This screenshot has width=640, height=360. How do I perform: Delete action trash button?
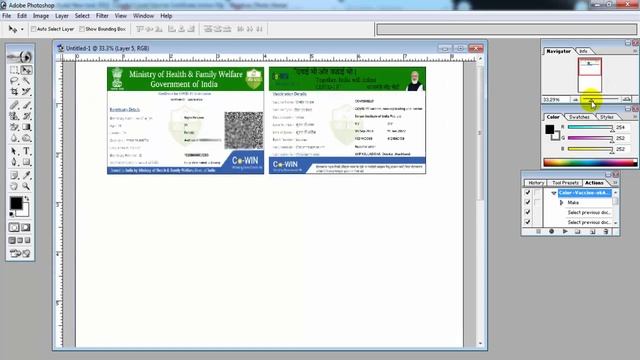(x=606, y=231)
